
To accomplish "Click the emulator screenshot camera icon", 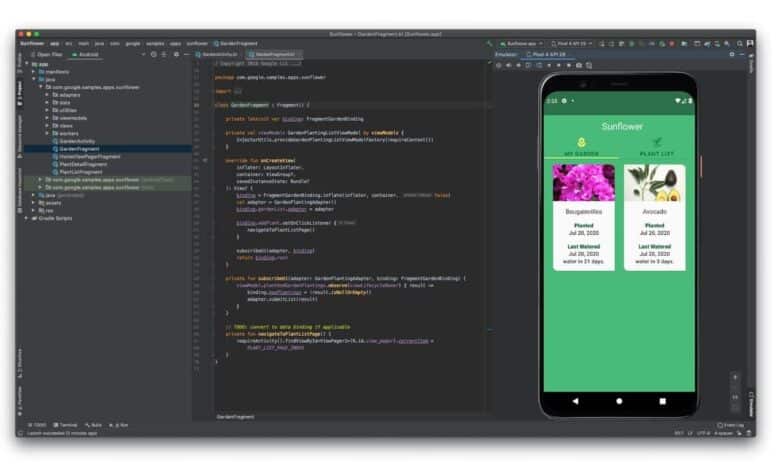I will tap(578, 65).
